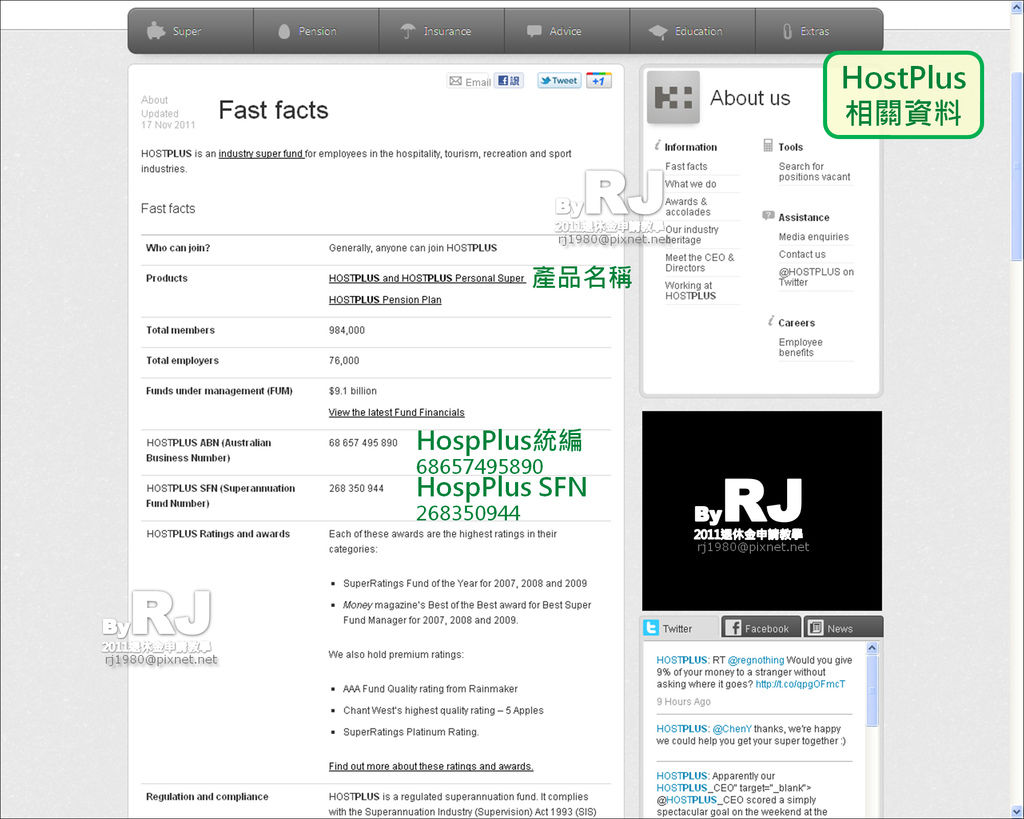Switch to the Facebook feed tab
The height and width of the screenshot is (819, 1024).
click(x=761, y=628)
